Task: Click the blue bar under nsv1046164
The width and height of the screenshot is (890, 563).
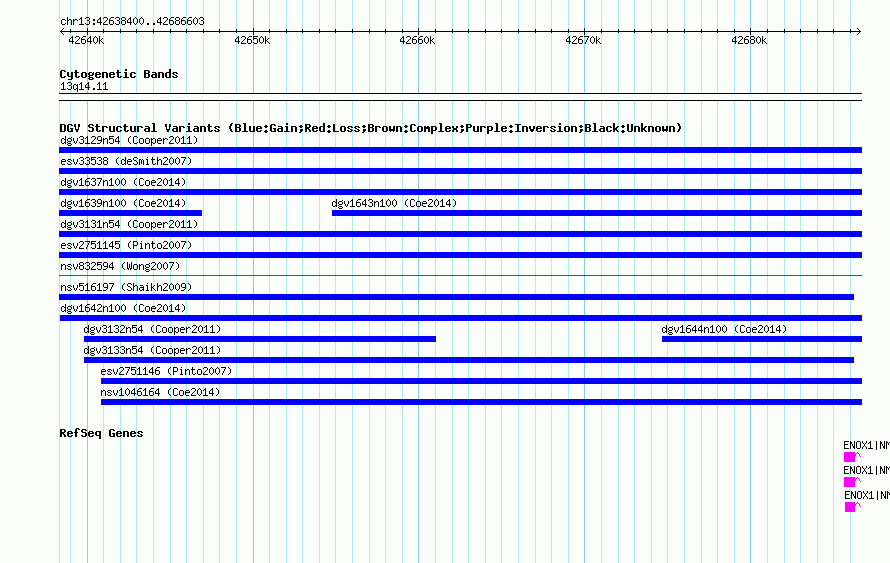Action: pos(481,402)
